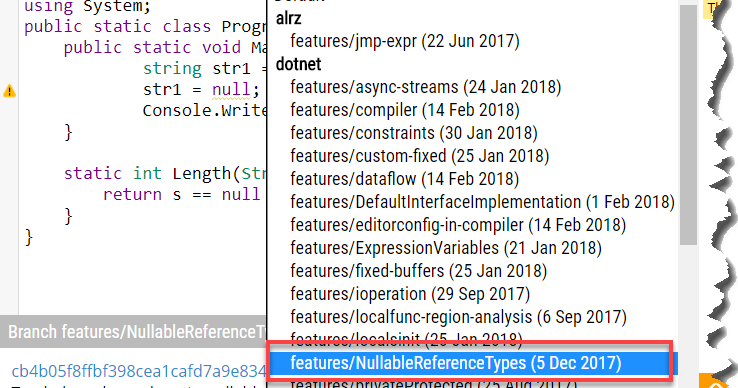Click the Branch features/NullableReference header bar
Image resolution: width=738 pixels, height=388 pixels.
tap(133, 331)
